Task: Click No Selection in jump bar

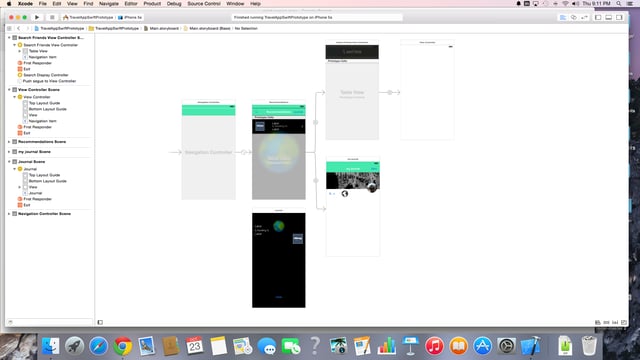Action: pos(246,29)
